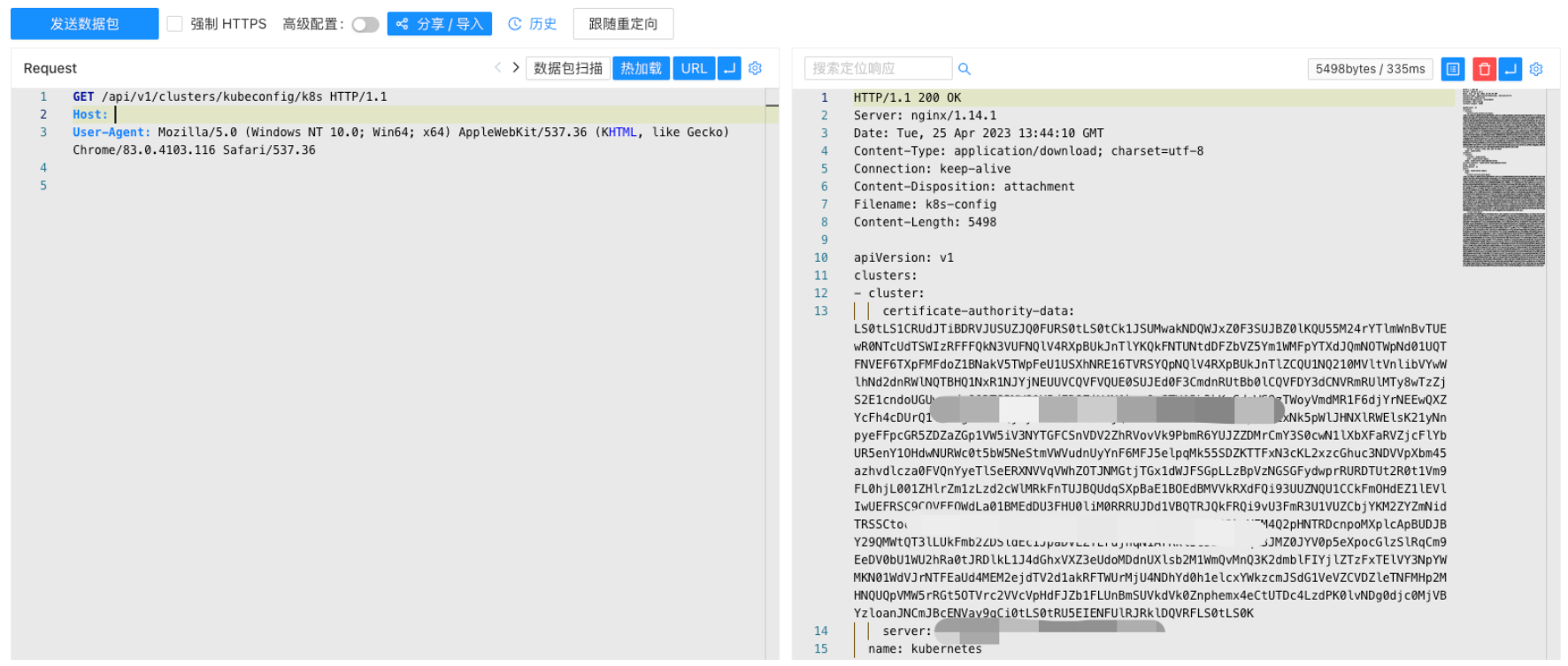Toggle line wrap icon in Request editor
1568x666 pixels.
click(729, 68)
